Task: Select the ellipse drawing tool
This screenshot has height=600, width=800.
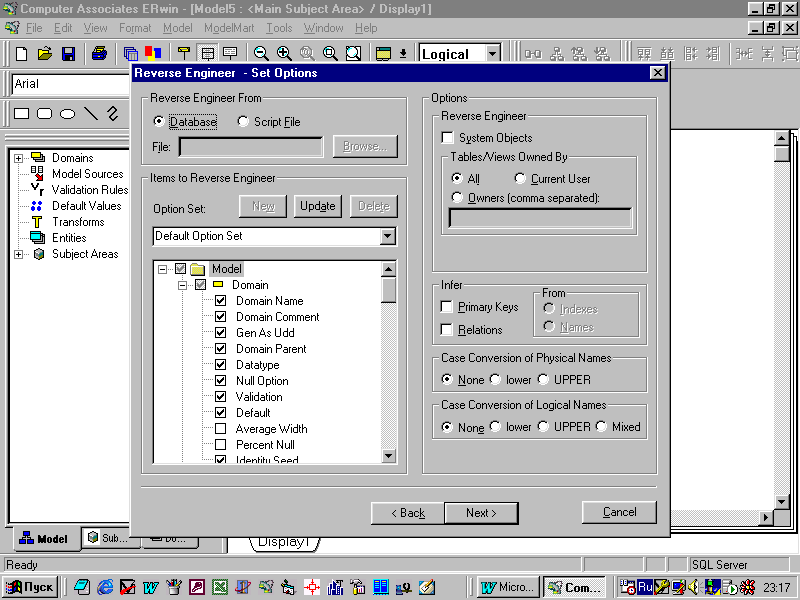Action: [x=67, y=113]
